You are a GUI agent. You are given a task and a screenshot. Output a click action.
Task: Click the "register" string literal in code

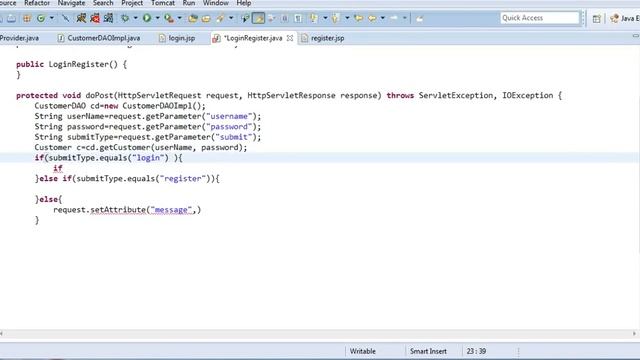pos(182,179)
